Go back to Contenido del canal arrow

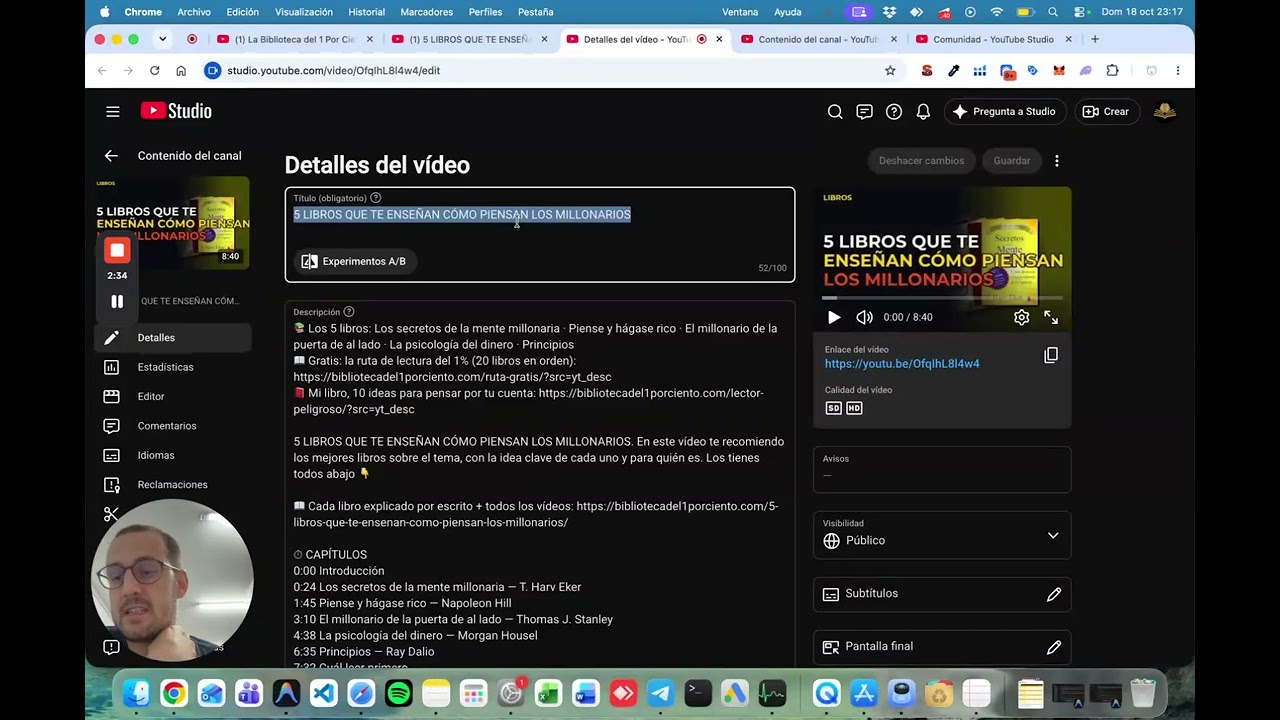[x=111, y=156]
